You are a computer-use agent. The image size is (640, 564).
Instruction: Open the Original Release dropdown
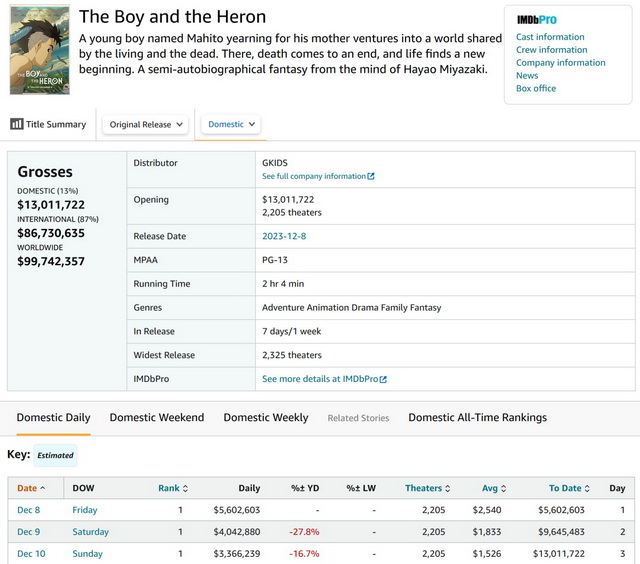146,124
